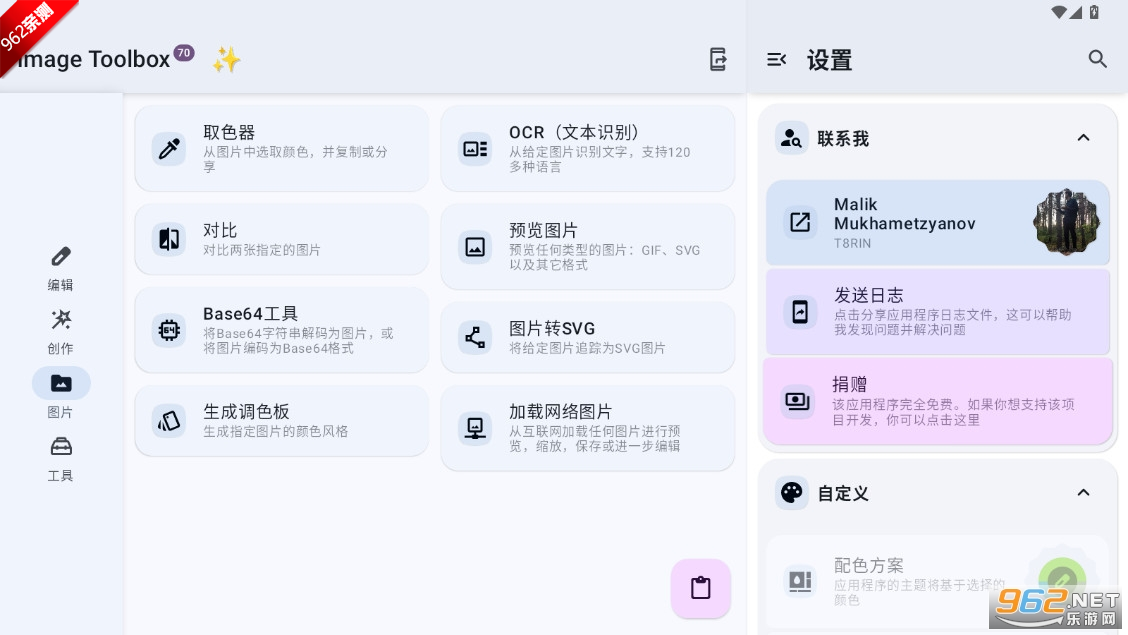Switch to the 创作 tab

61,331
